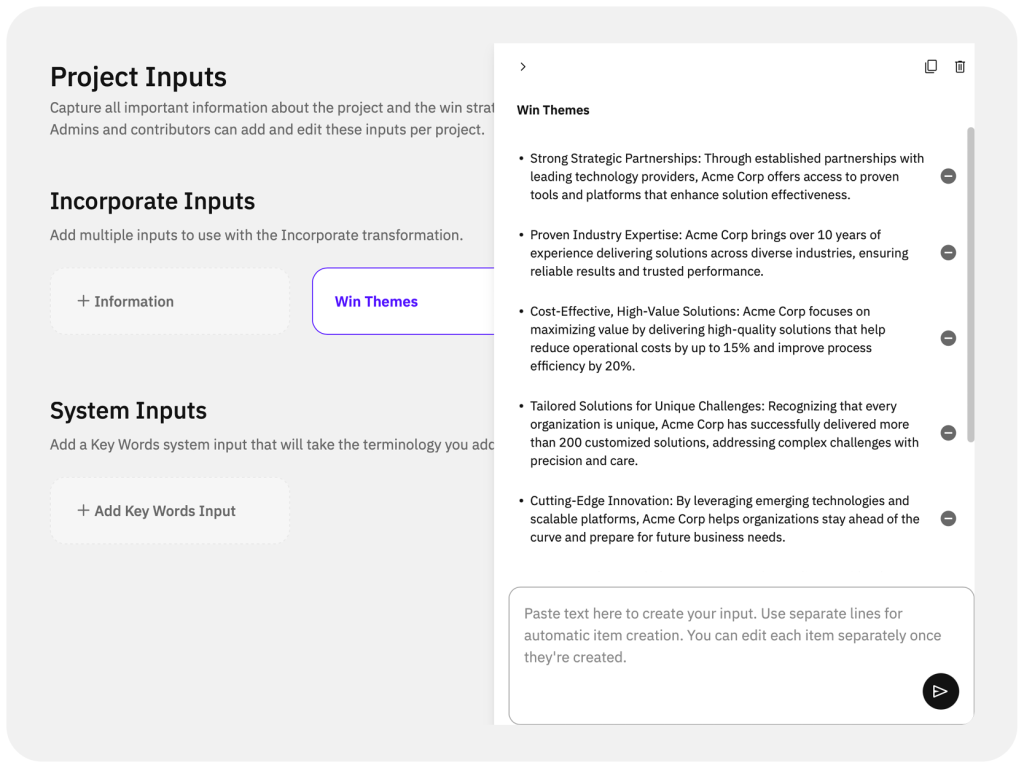Click the plus icon on the Information card
Image resolution: width=1024 pixels, height=768 pixels.
click(x=84, y=301)
